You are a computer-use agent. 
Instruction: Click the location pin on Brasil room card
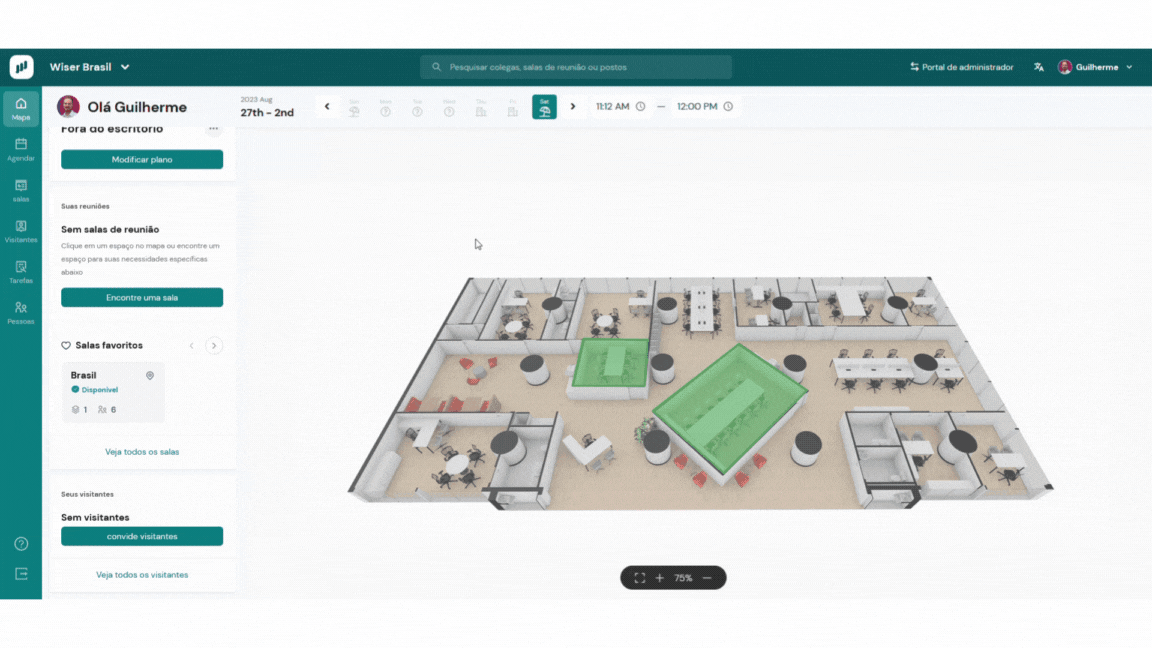click(x=150, y=375)
